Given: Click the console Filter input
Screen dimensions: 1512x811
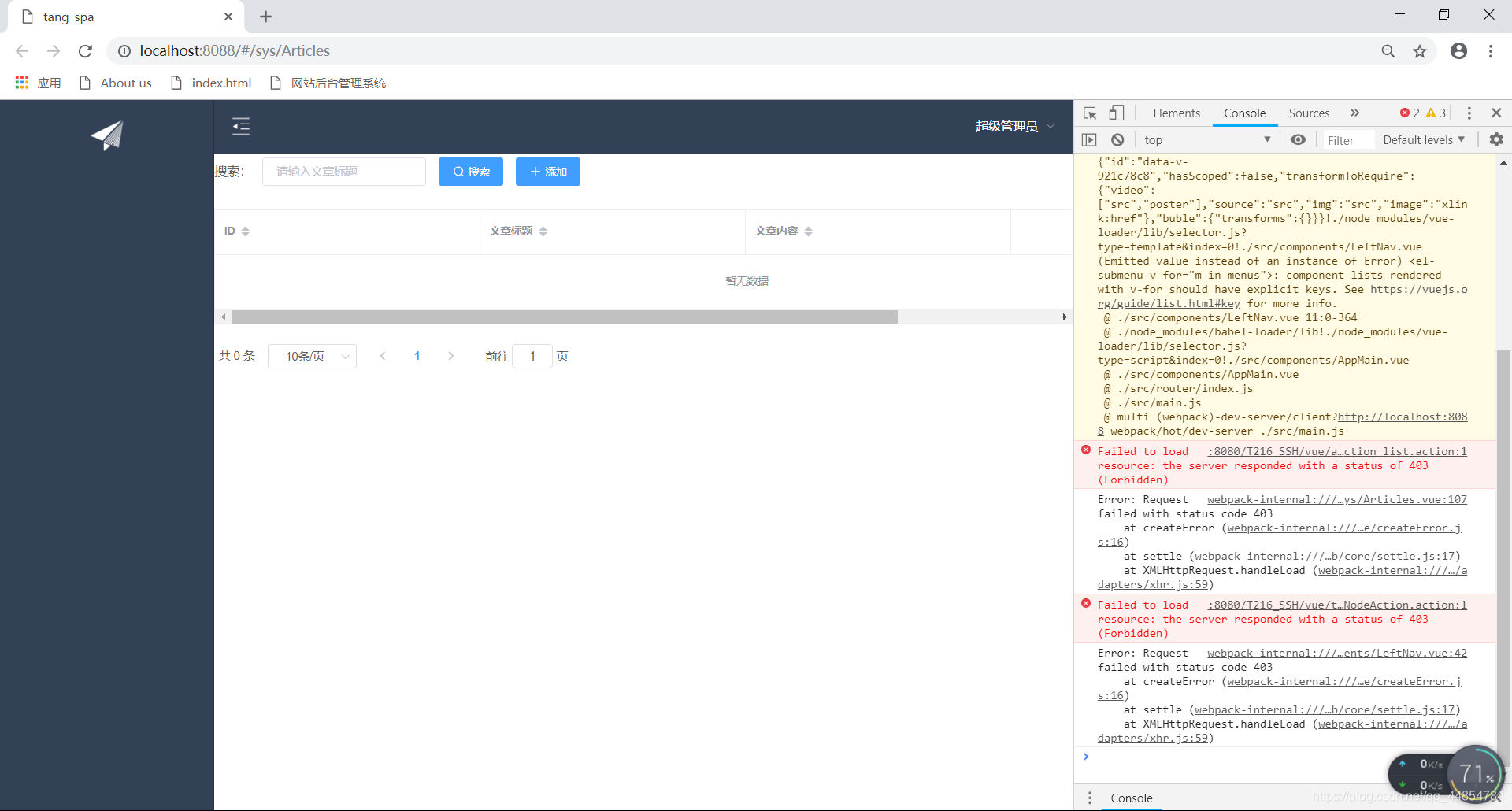Looking at the screenshot, I should [x=1348, y=140].
